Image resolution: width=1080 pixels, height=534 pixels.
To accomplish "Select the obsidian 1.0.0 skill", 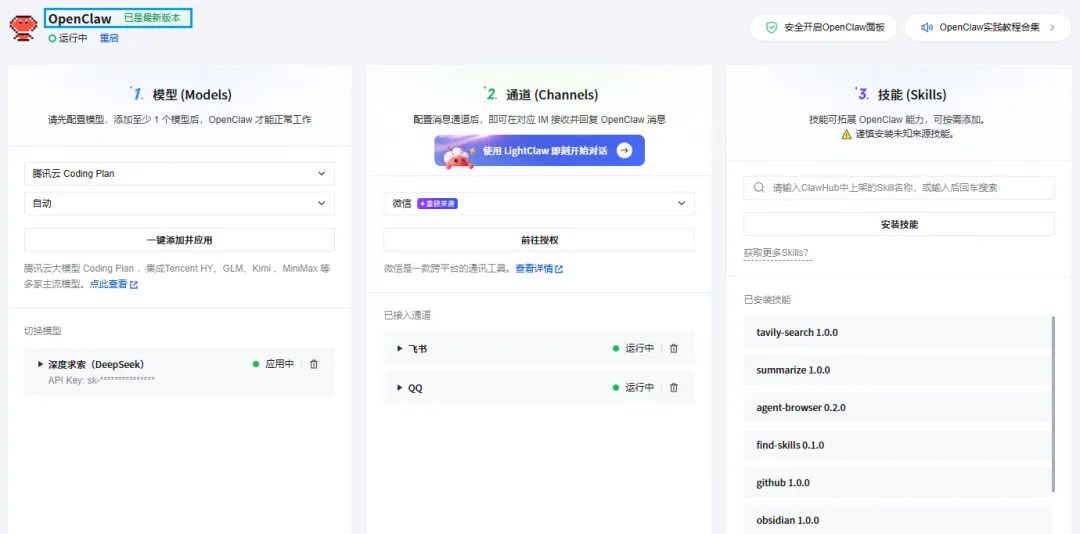I will point(897,520).
